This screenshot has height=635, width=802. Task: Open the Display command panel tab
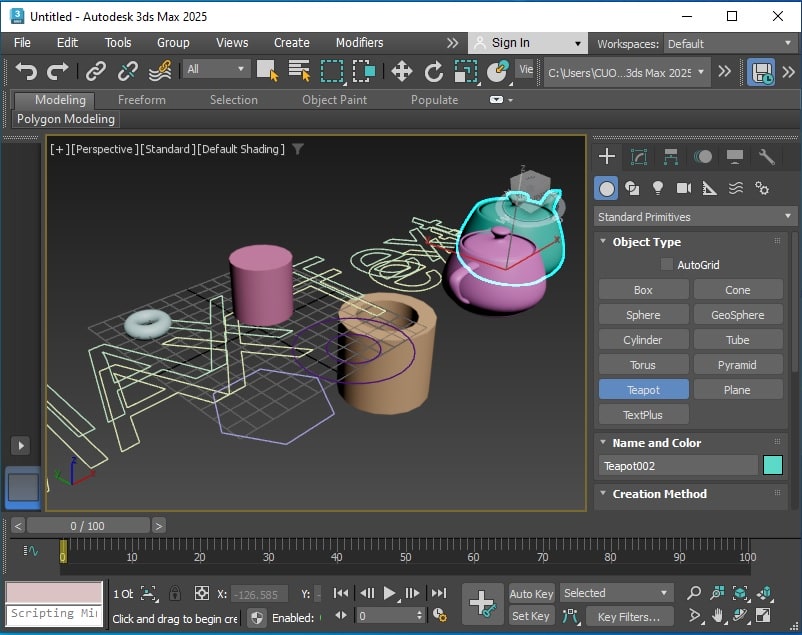(735, 157)
